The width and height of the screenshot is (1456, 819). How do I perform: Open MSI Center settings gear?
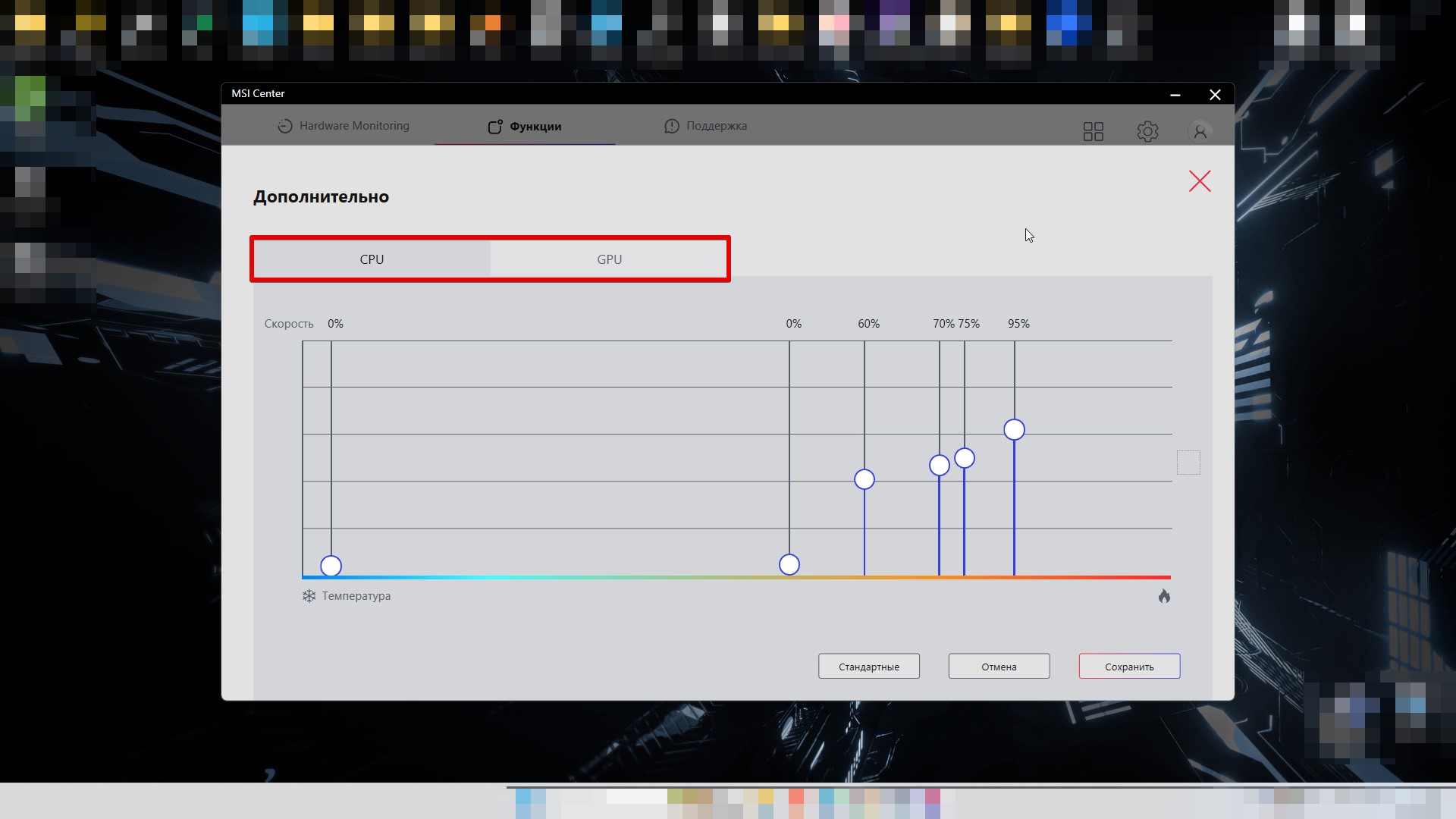pyautogui.click(x=1147, y=131)
